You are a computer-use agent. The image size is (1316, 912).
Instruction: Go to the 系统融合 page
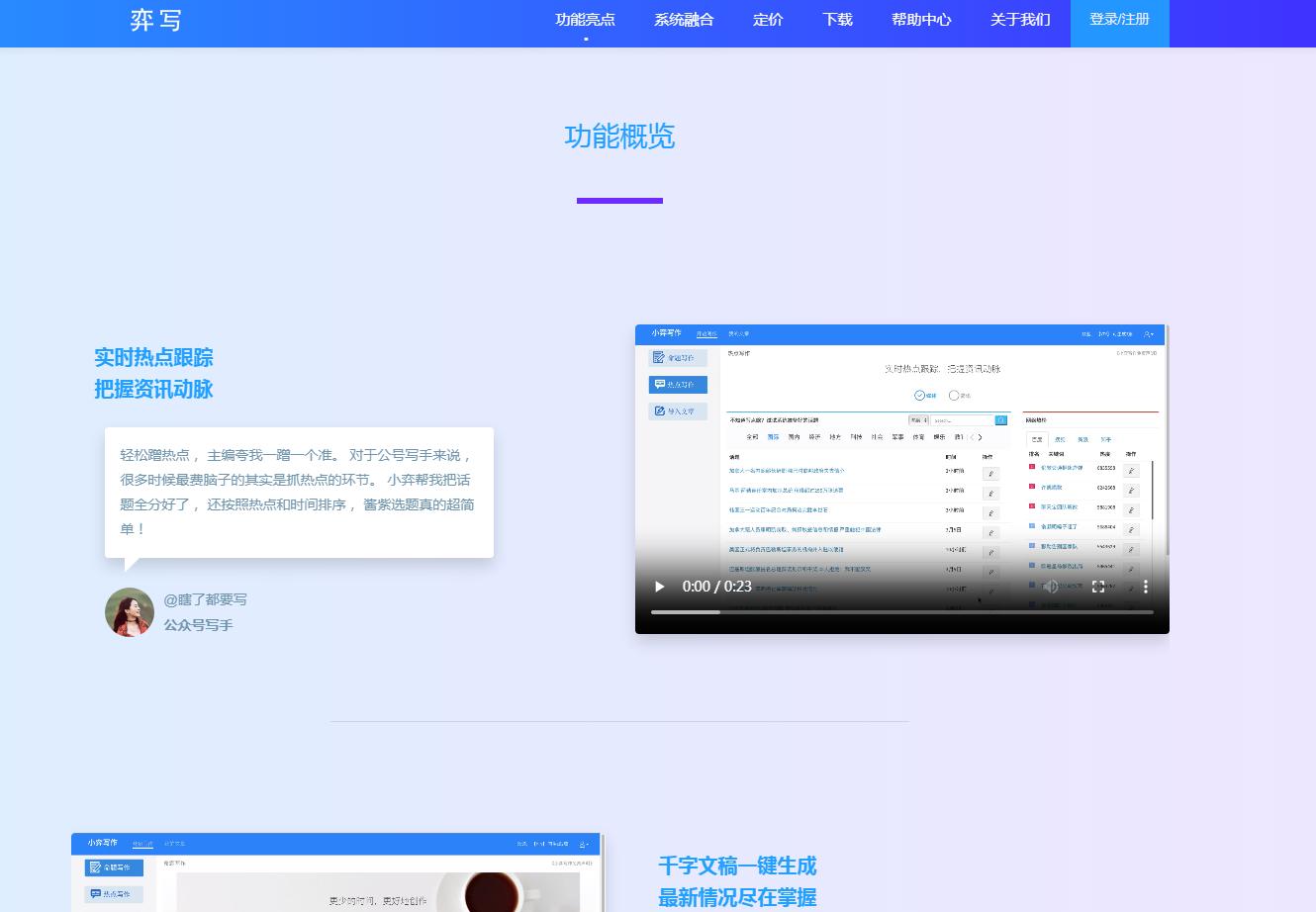pos(684,20)
